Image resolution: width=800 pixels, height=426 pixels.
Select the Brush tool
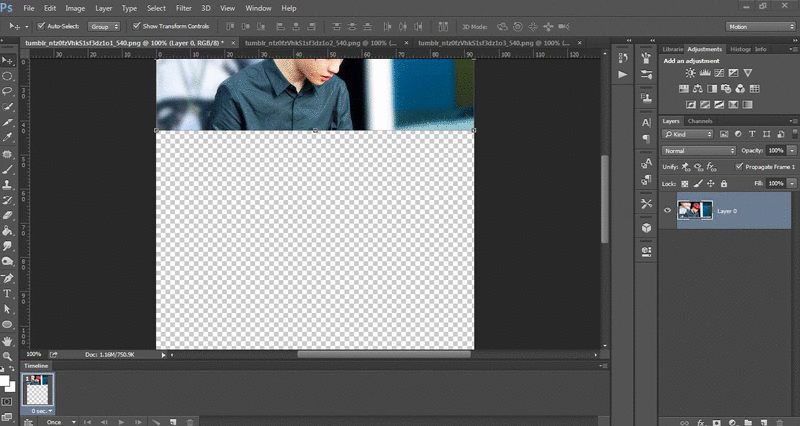point(7,169)
